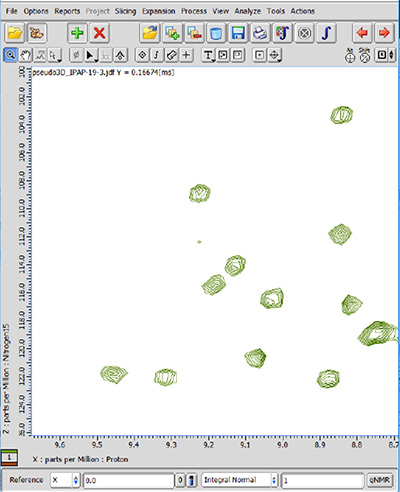The image size is (400, 492).
Task: Open the View menu
Action: [221, 11]
